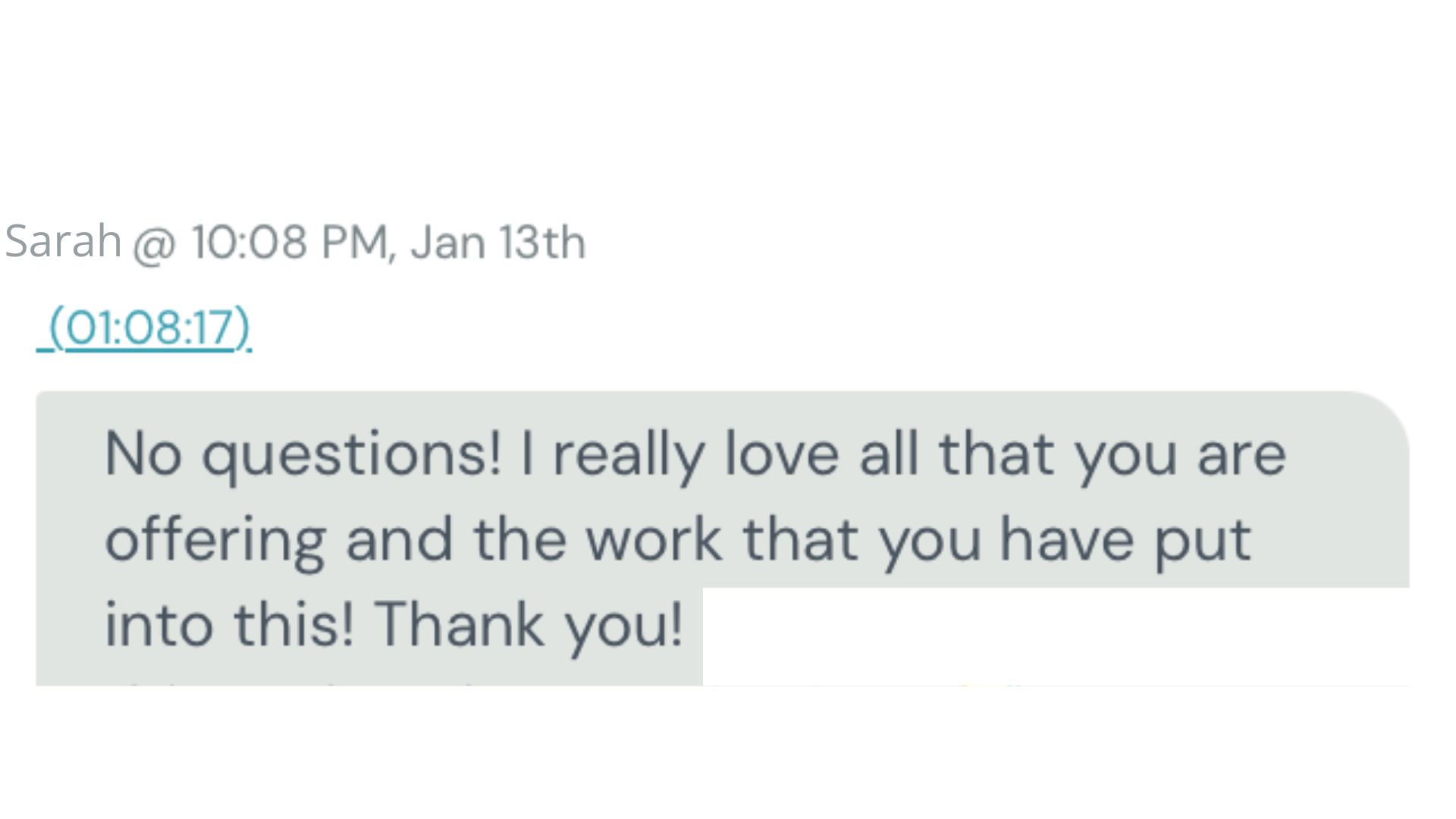Click the words "Thank you!" in message
Image resolution: width=1456 pixels, height=819 pixels.
pyautogui.click(x=529, y=626)
